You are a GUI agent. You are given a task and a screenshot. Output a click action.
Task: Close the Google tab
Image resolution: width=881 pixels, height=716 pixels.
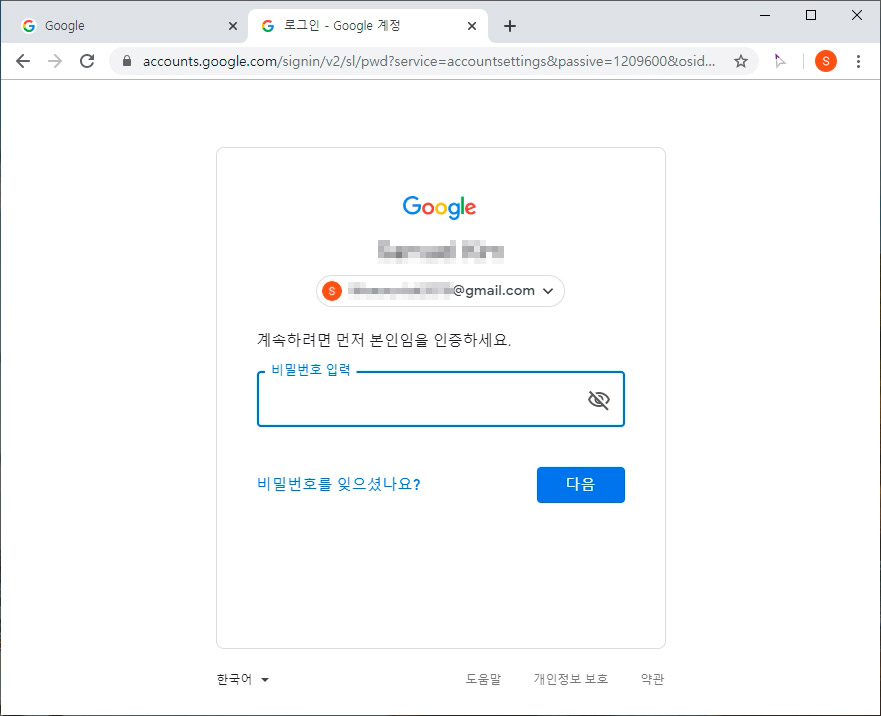click(x=233, y=26)
